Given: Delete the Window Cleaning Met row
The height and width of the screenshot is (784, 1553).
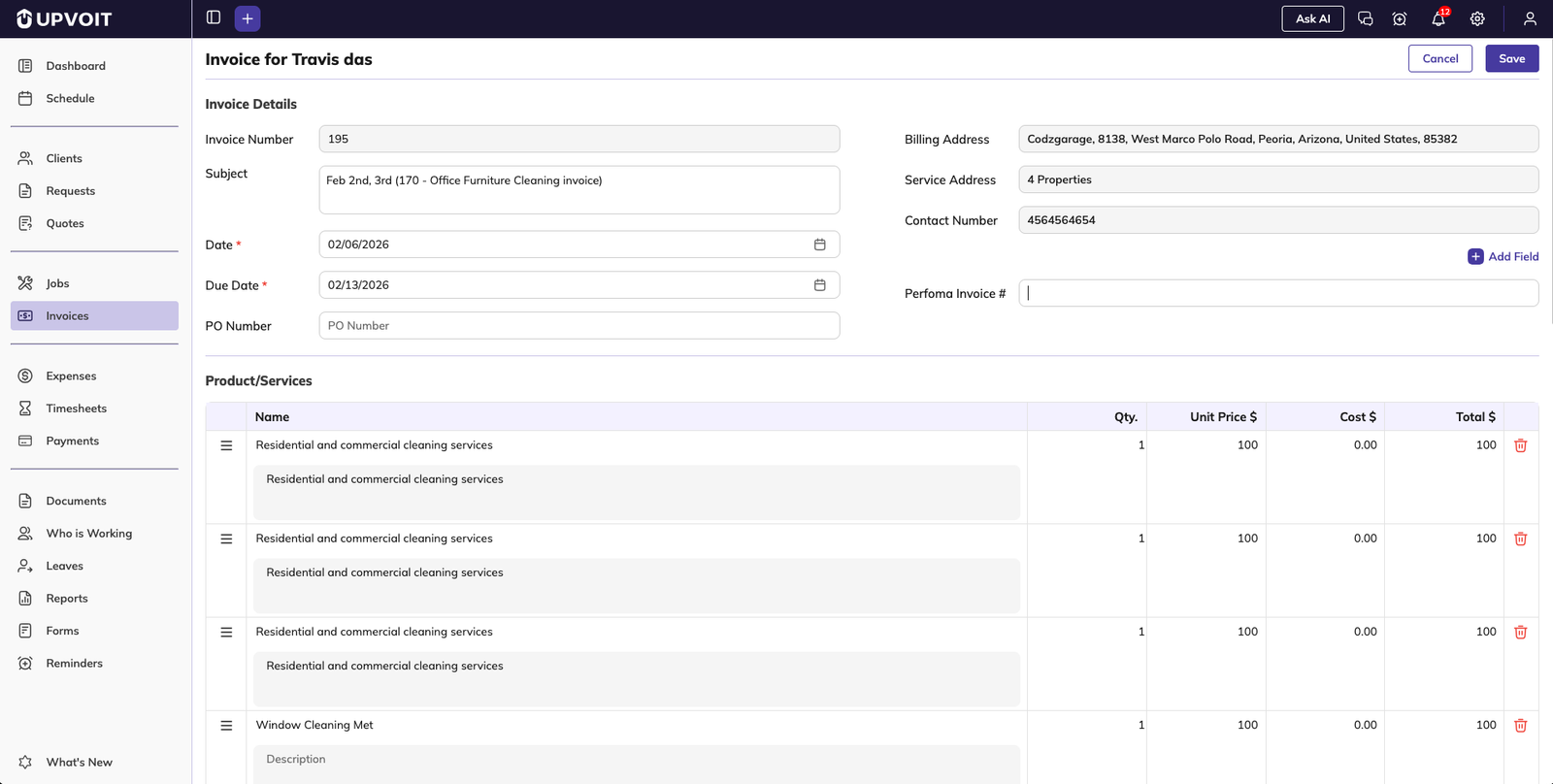Looking at the screenshot, I should [x=1521, y=725].
